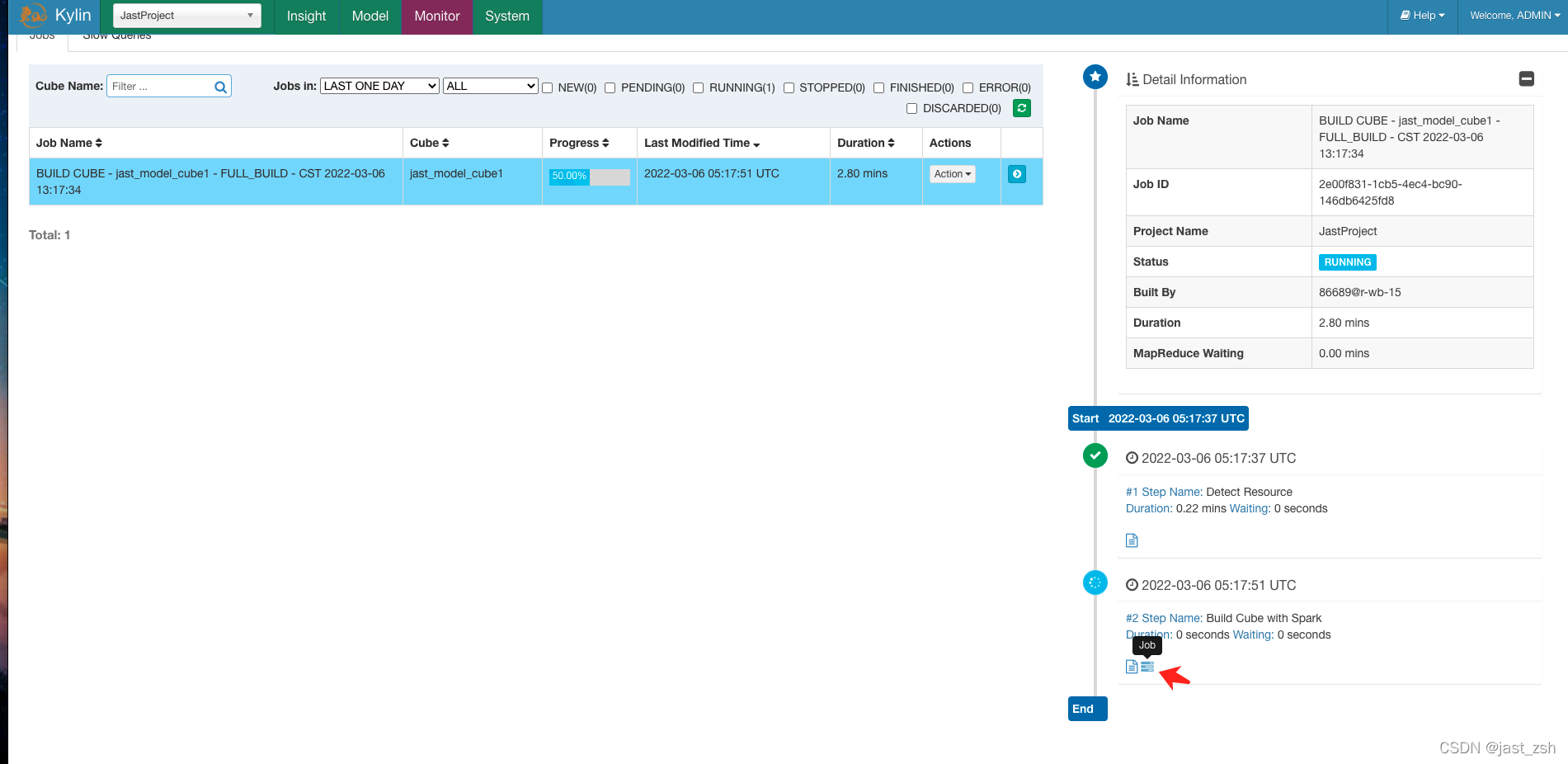Click the blue star timeline icon

1095,77
